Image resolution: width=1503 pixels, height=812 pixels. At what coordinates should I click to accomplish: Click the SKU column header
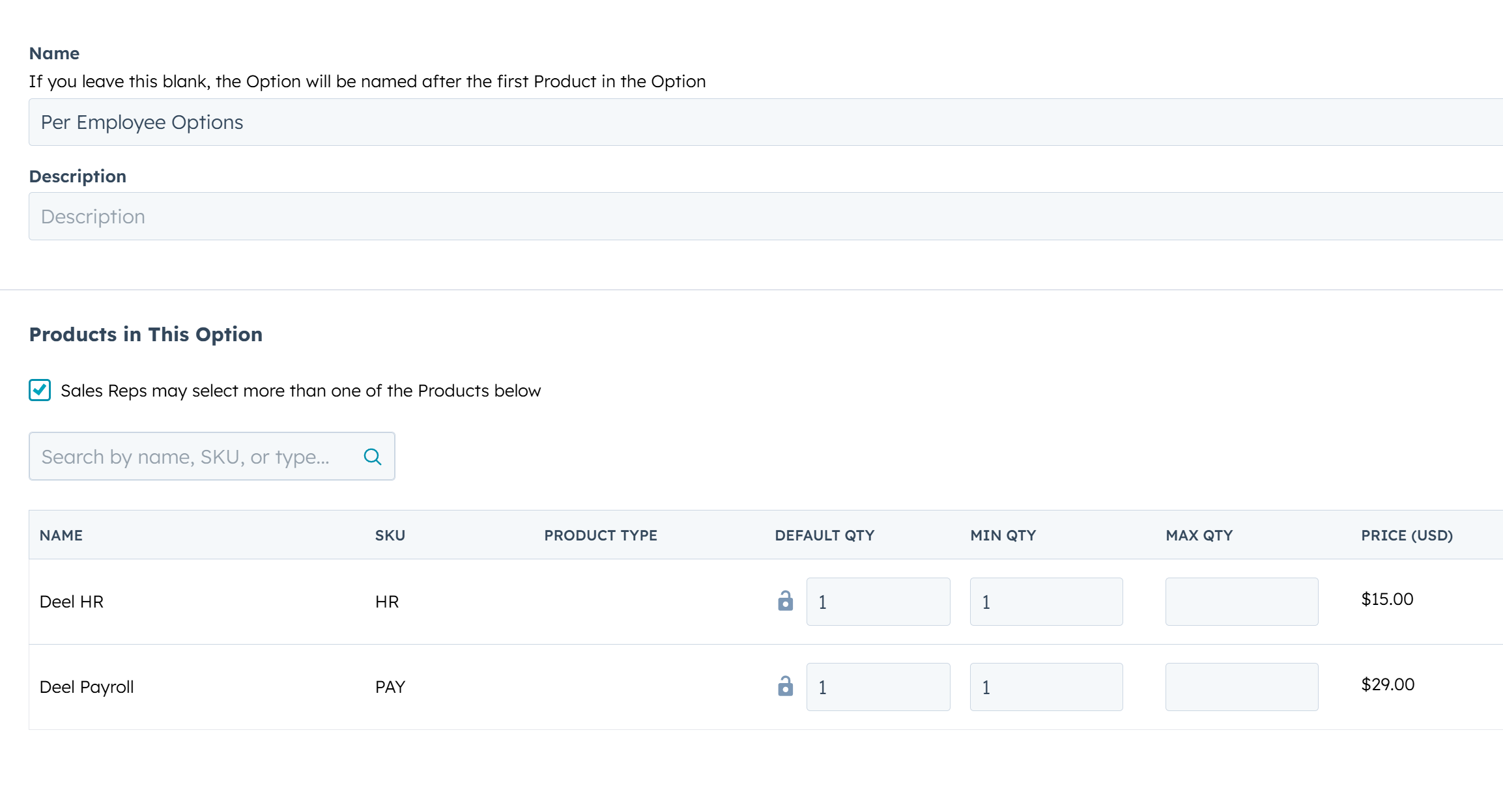[x=389, y=535]
